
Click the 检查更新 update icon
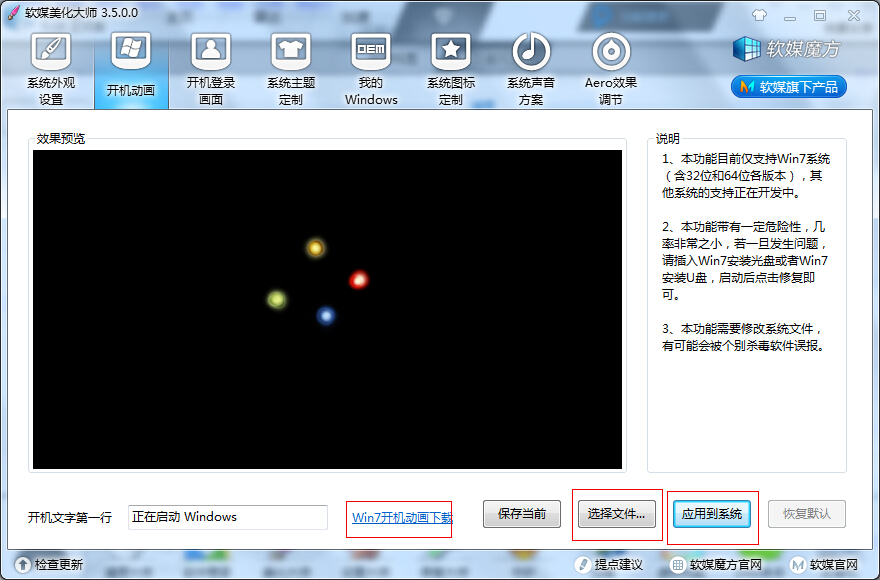[x=21, y=563]
